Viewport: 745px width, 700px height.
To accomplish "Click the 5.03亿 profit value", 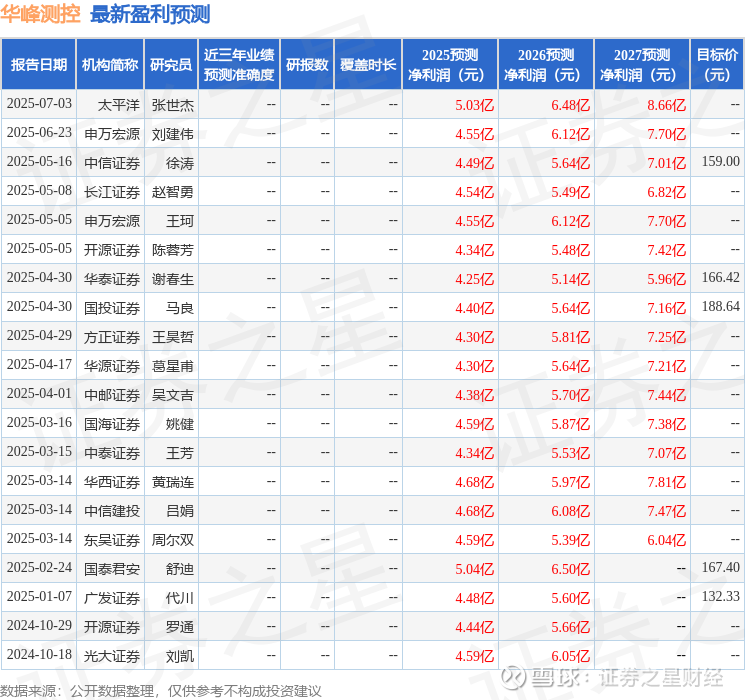I will [474, 105].
